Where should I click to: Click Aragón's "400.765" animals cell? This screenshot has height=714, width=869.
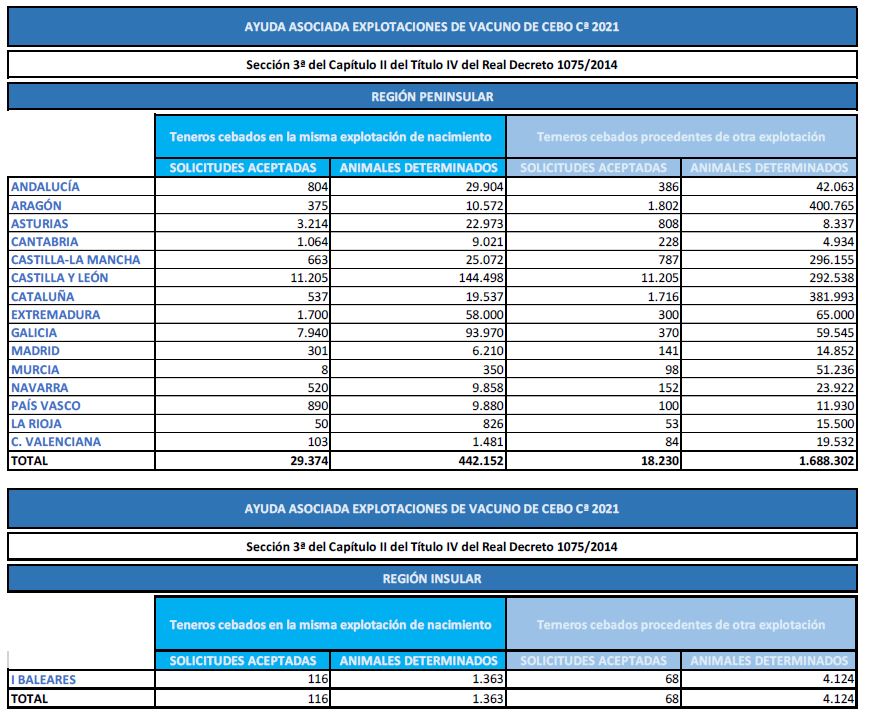tap(831, 206)
